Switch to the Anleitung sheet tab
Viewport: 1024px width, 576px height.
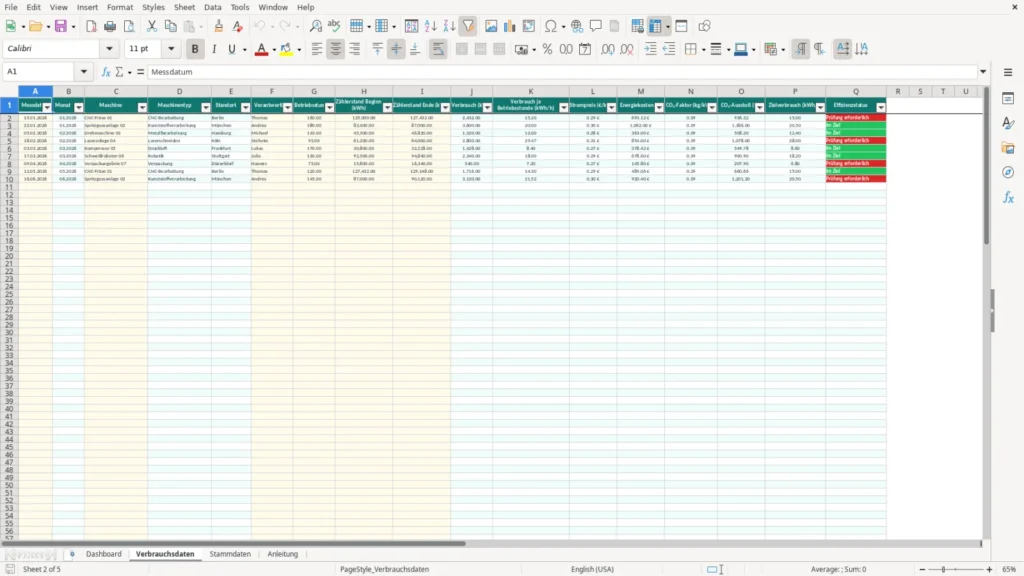pyautogui.click(x=282, y=554)
